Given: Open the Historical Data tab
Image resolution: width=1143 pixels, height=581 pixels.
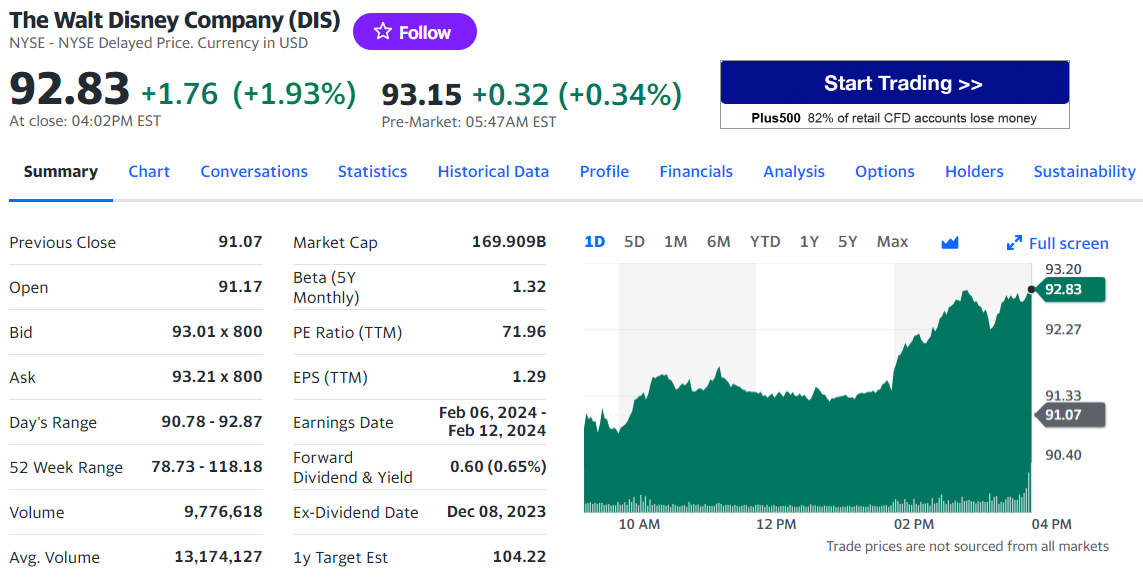Looking at the screenshot, I should pyautogui.click(x=493, y=171).
